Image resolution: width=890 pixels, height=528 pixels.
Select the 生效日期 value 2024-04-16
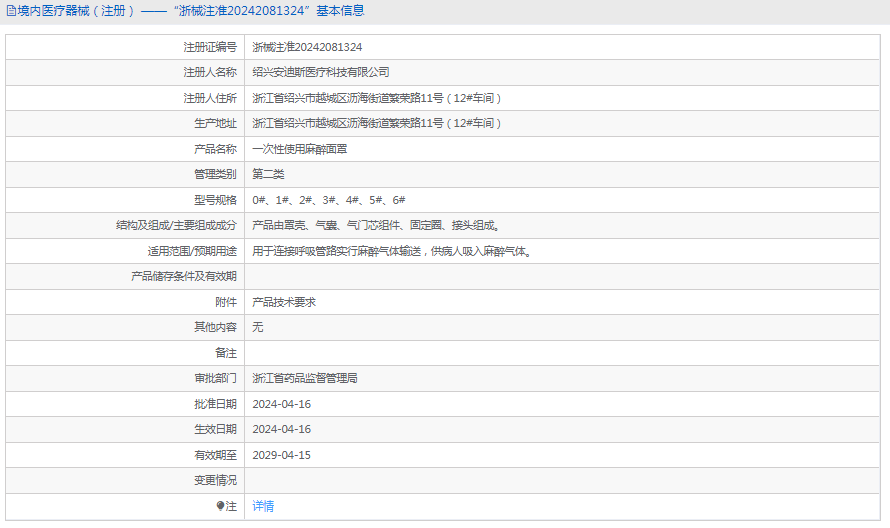click(x=282, y=429)
